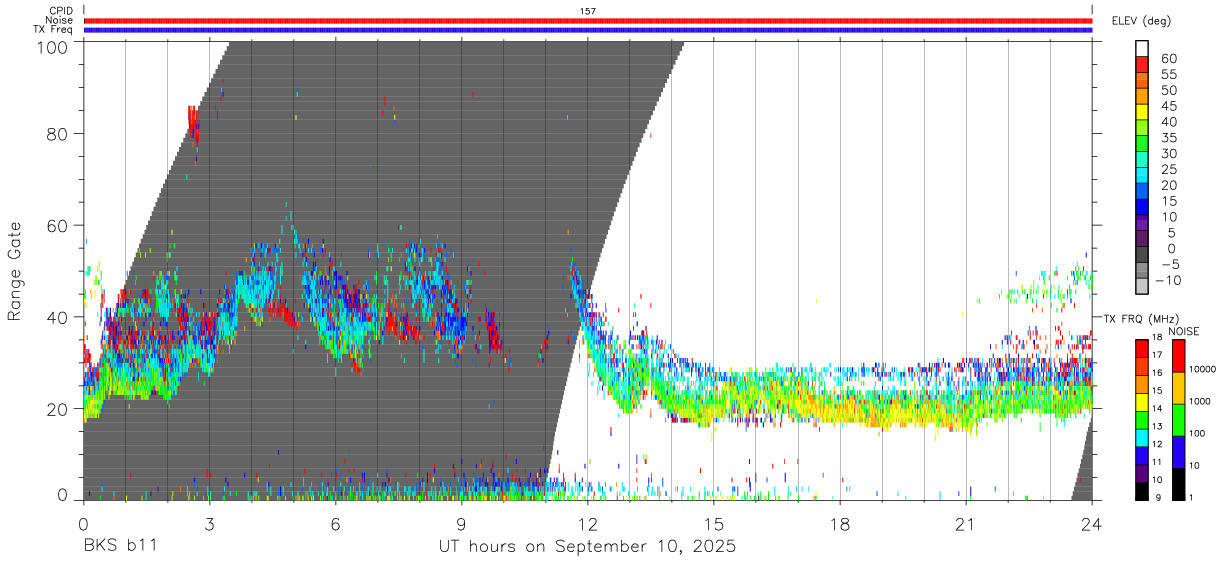The height and width of the screenshot is (567, 1228).
Task: Click the dark gray −5–0 ELEV swatch
Action: pyautogui.click(x=1142, y=254)
